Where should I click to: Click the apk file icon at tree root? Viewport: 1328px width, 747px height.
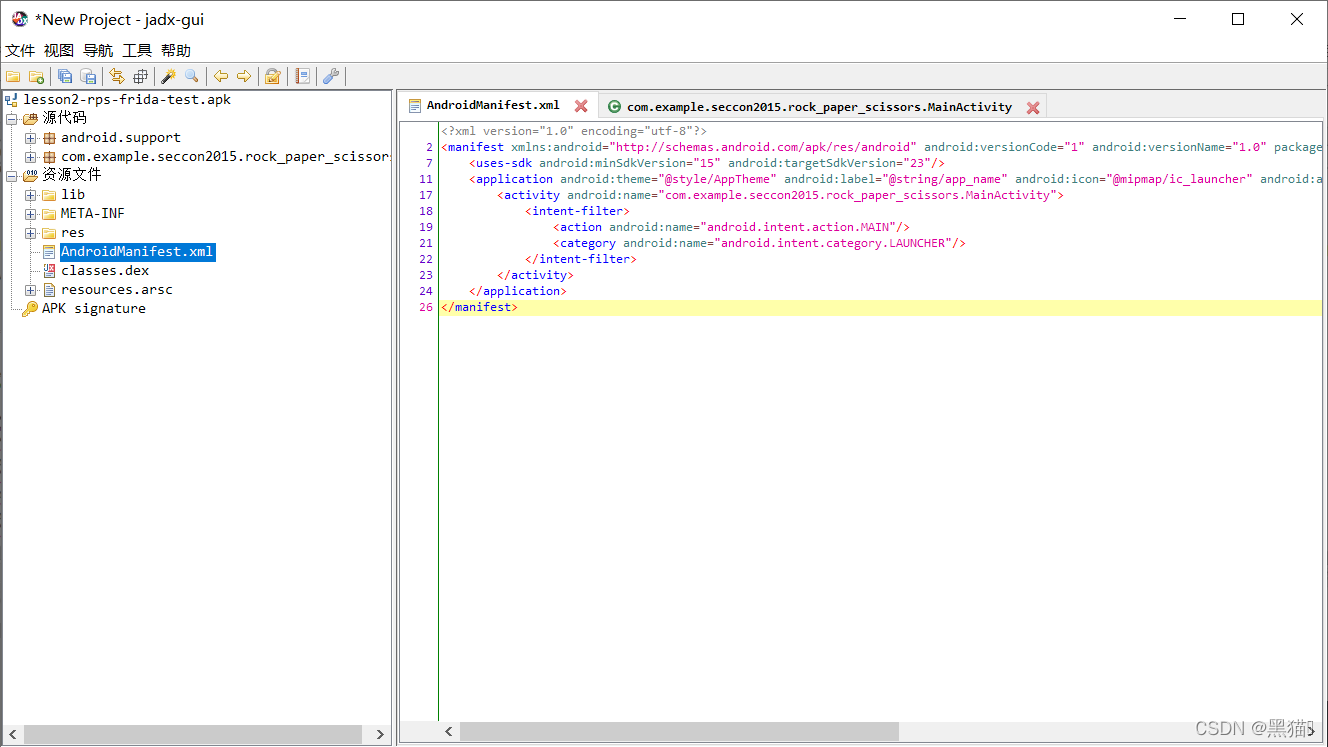pos(12,100)
